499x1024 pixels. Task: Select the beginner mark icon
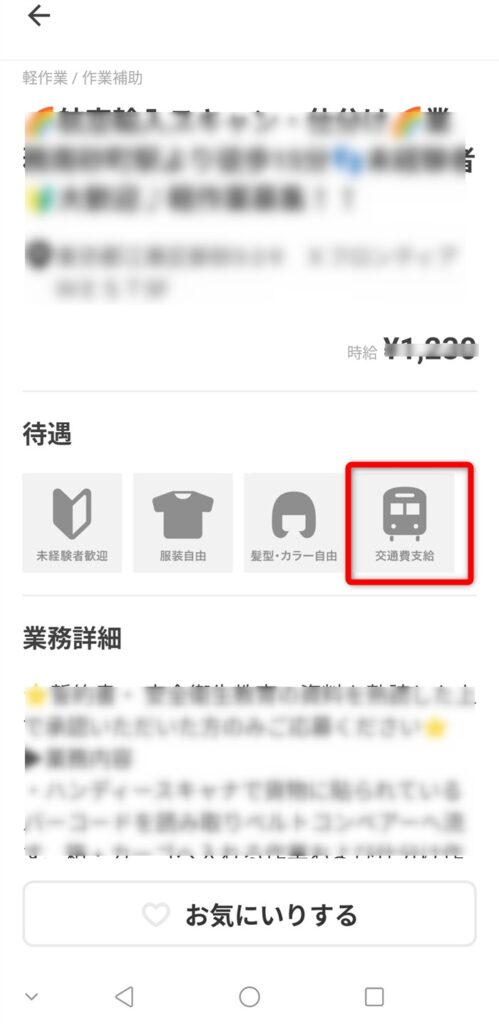point(72,513)
